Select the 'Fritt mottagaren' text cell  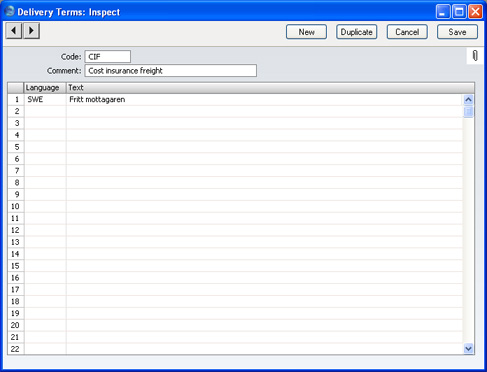[264, 99]
